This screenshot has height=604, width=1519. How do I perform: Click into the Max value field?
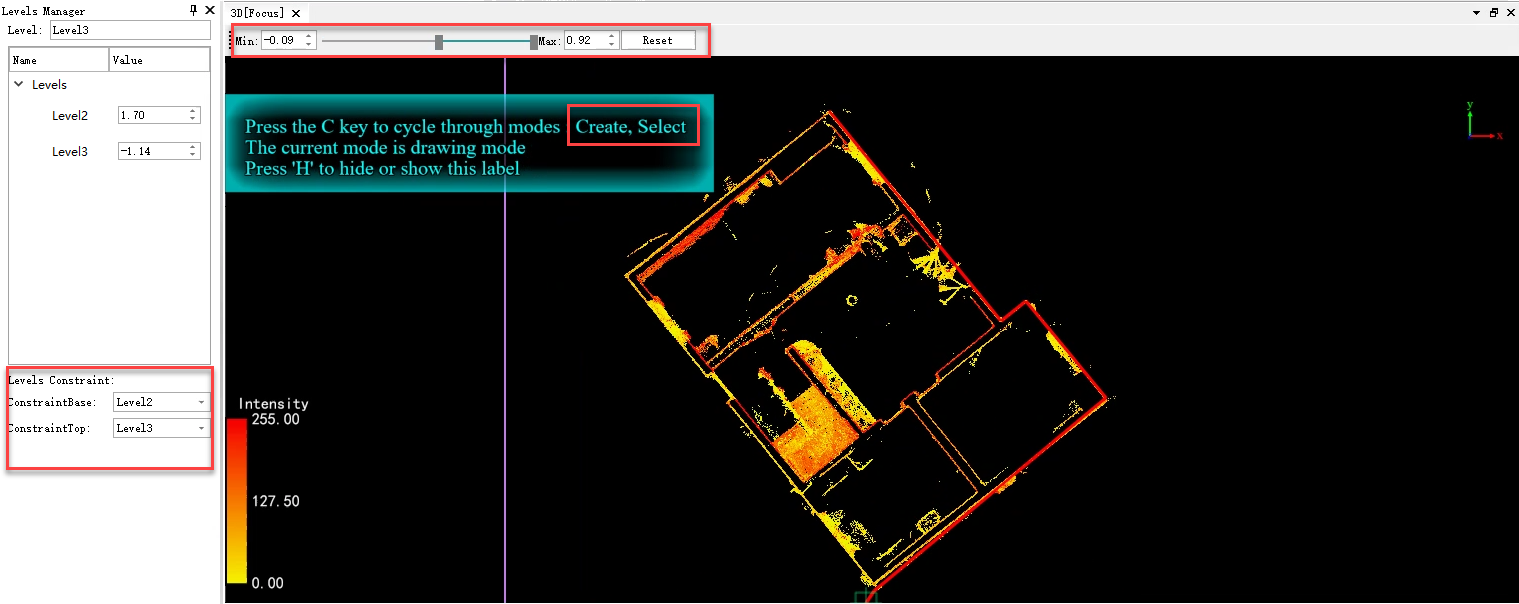(584, 41)
